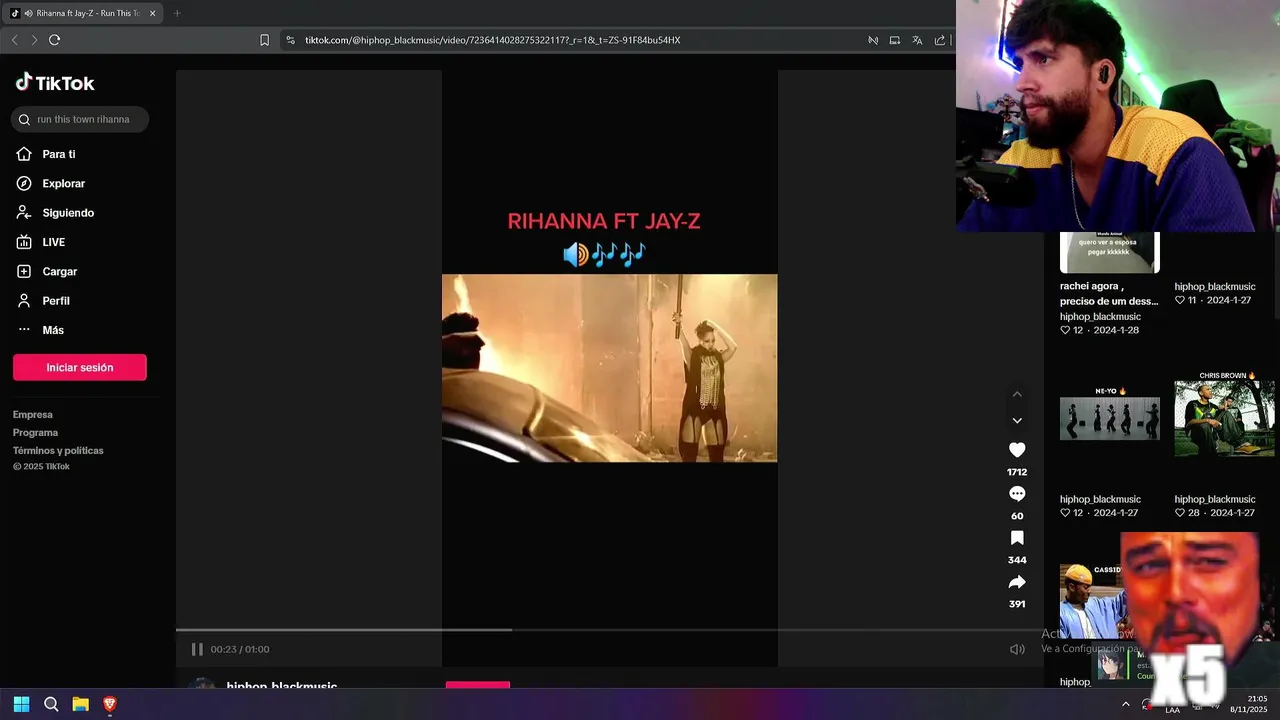The height and width of the screenshot is (720, 1280).
Task: Select the Rihanna ft Jay-Z browser tab
Action: [x=83, y=13]
